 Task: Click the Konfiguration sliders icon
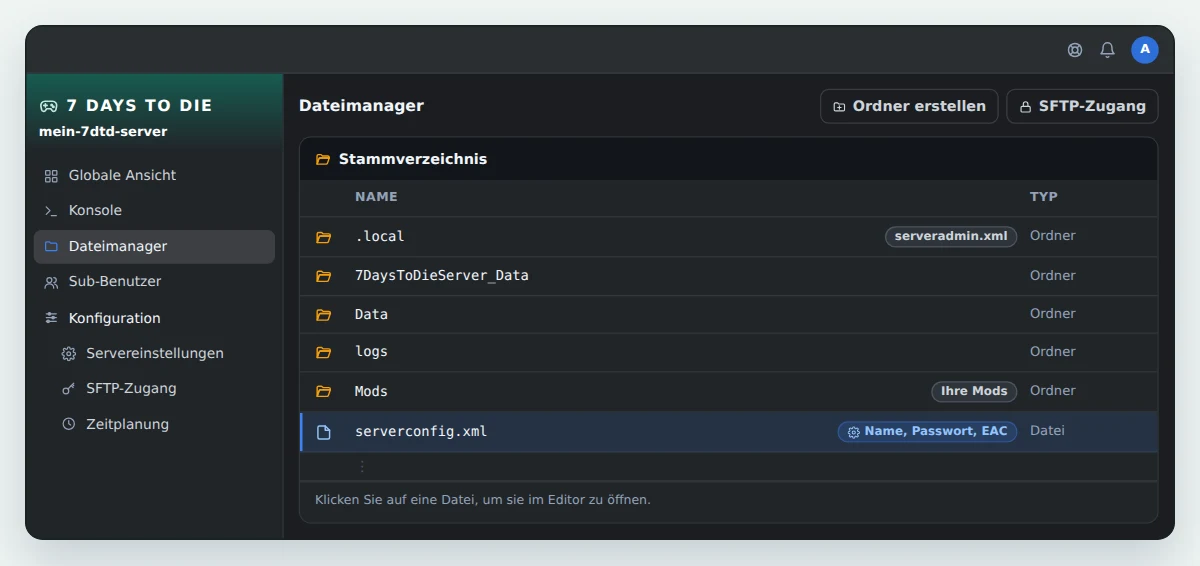click(51, 318)
